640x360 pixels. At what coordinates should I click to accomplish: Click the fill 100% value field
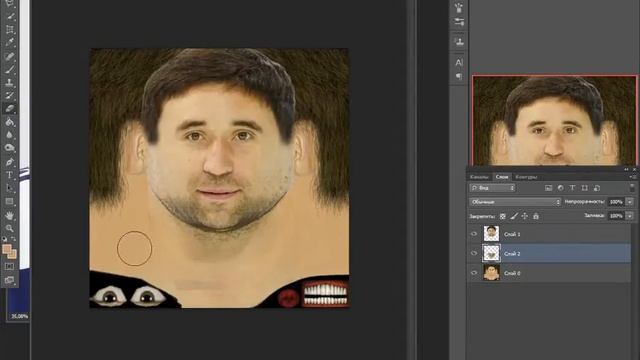[616, 216]
